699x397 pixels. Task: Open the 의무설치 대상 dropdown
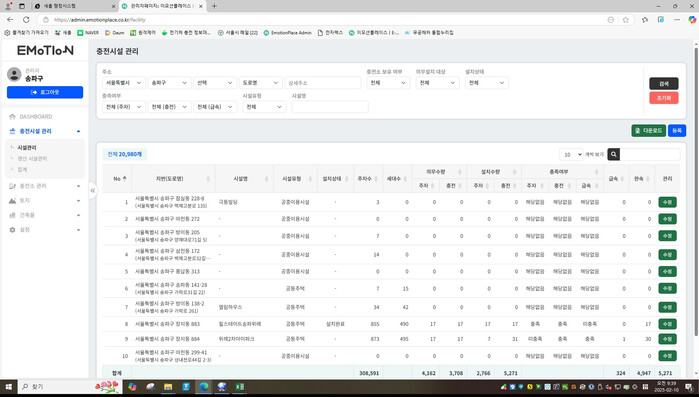(437, 83)
